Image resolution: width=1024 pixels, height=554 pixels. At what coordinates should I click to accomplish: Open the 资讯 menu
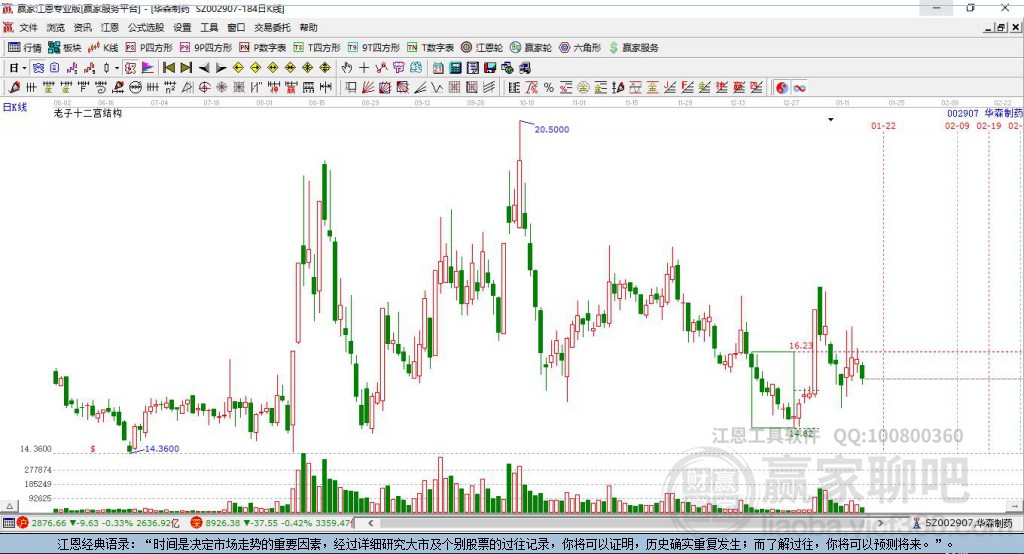click(x=82, y=27)
